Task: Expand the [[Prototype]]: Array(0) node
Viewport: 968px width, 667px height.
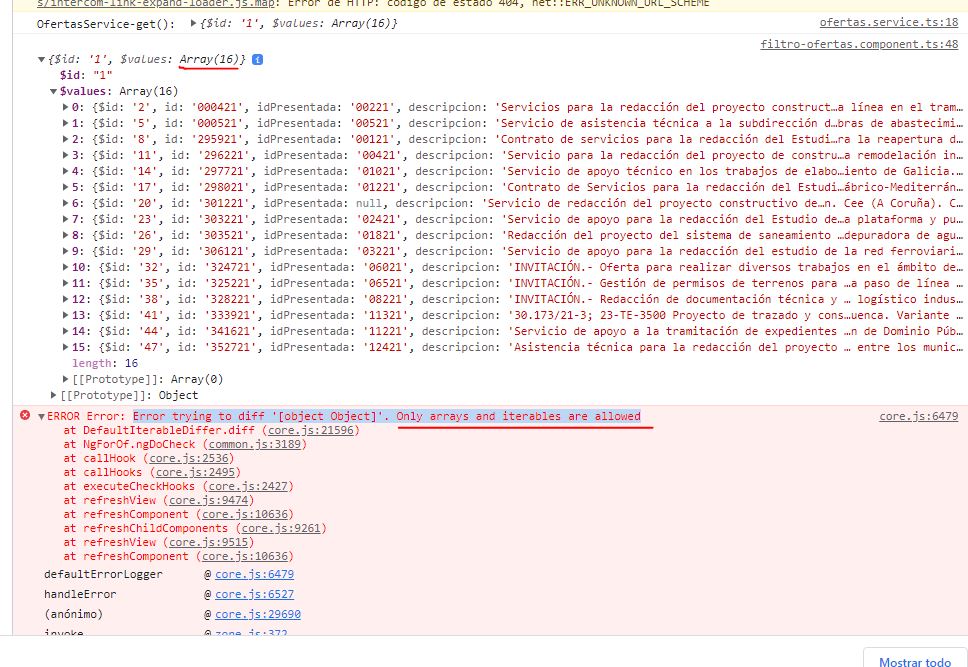Action: tap(65, 379)
